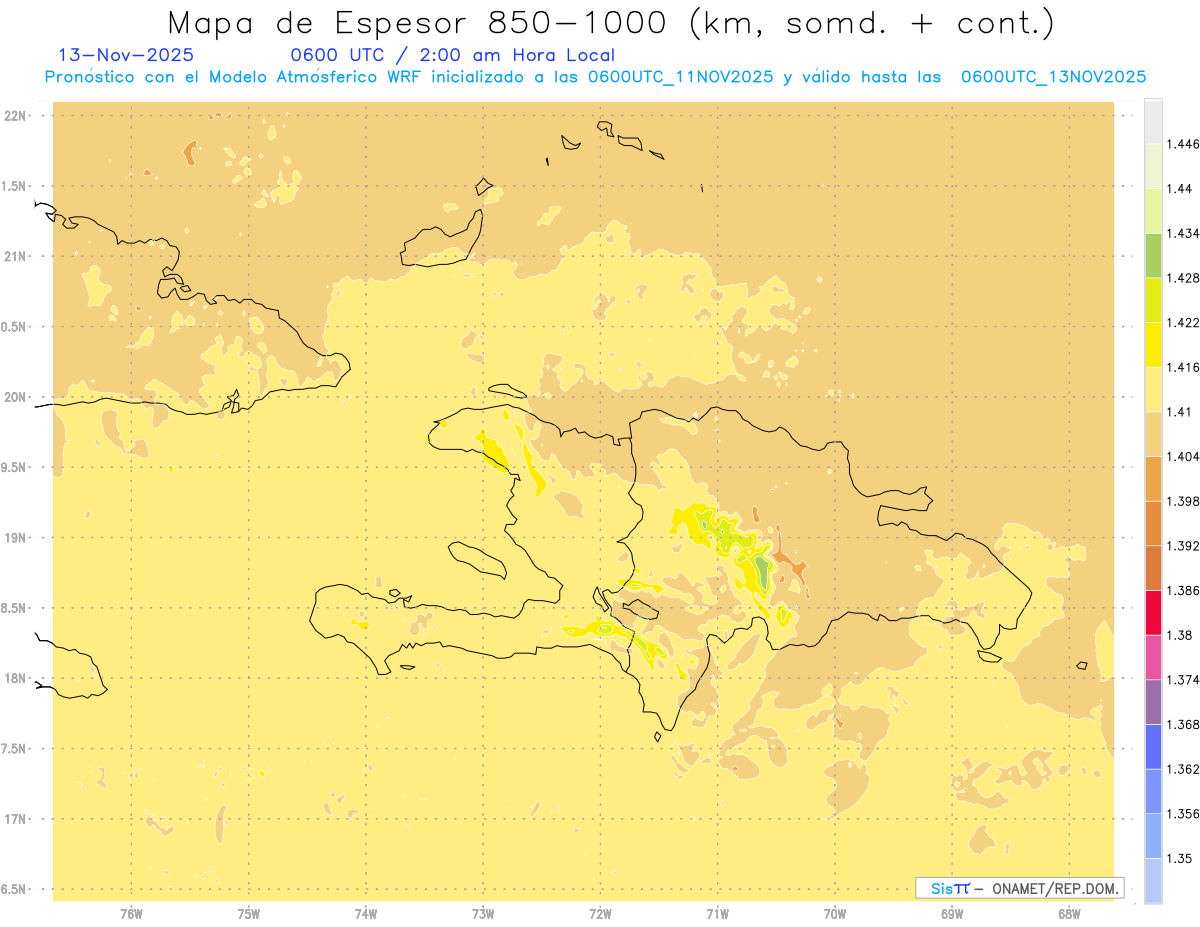Image resolution: width=1200 pixels, height=927 pixels.
Task: Click the dark orange swatch between 1.386 and 1.392
Action: 1153,568
